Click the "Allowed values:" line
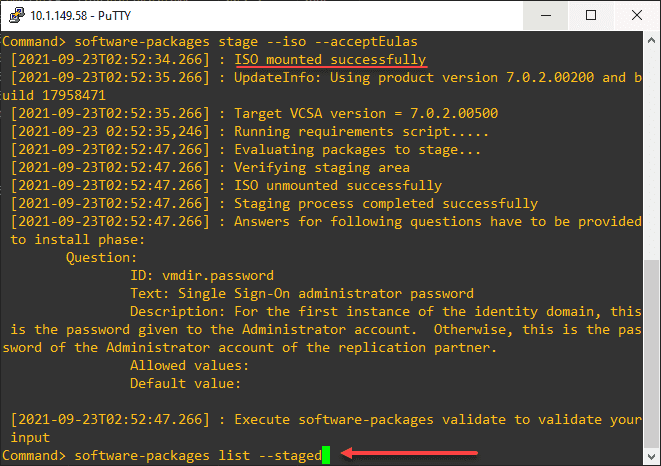The width and height of the screenshot is (661, 466). [186, 366]
